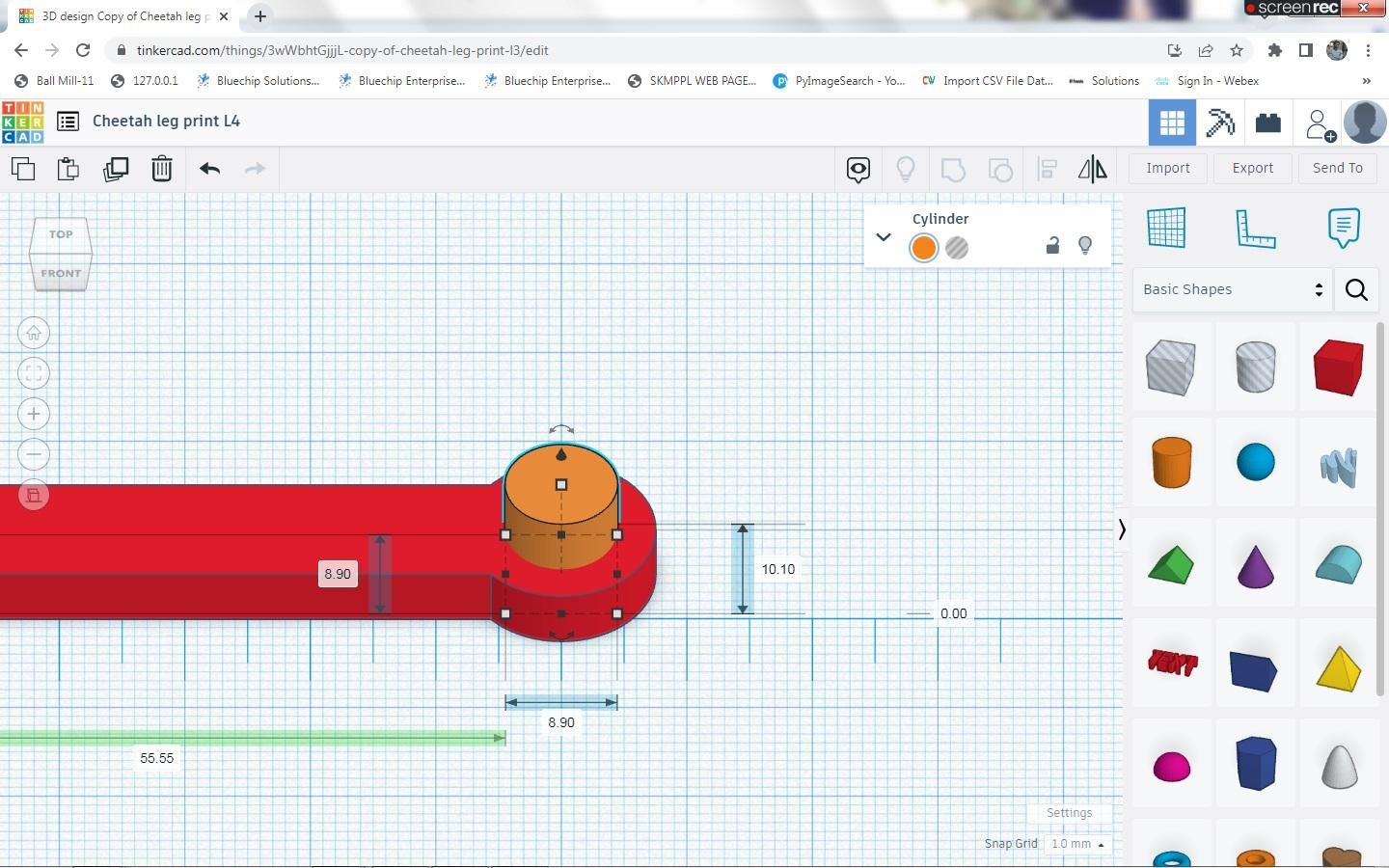Screen dimensions: 1389x868
Task: Toggle the Hole option for the Cylinder
Action: (x=957, y=248)
